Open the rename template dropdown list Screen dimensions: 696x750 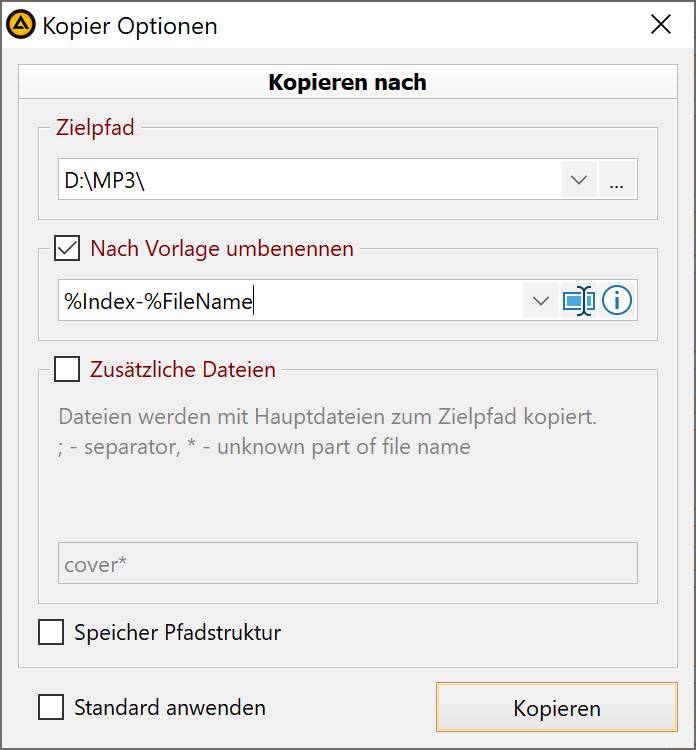[541, 300]
